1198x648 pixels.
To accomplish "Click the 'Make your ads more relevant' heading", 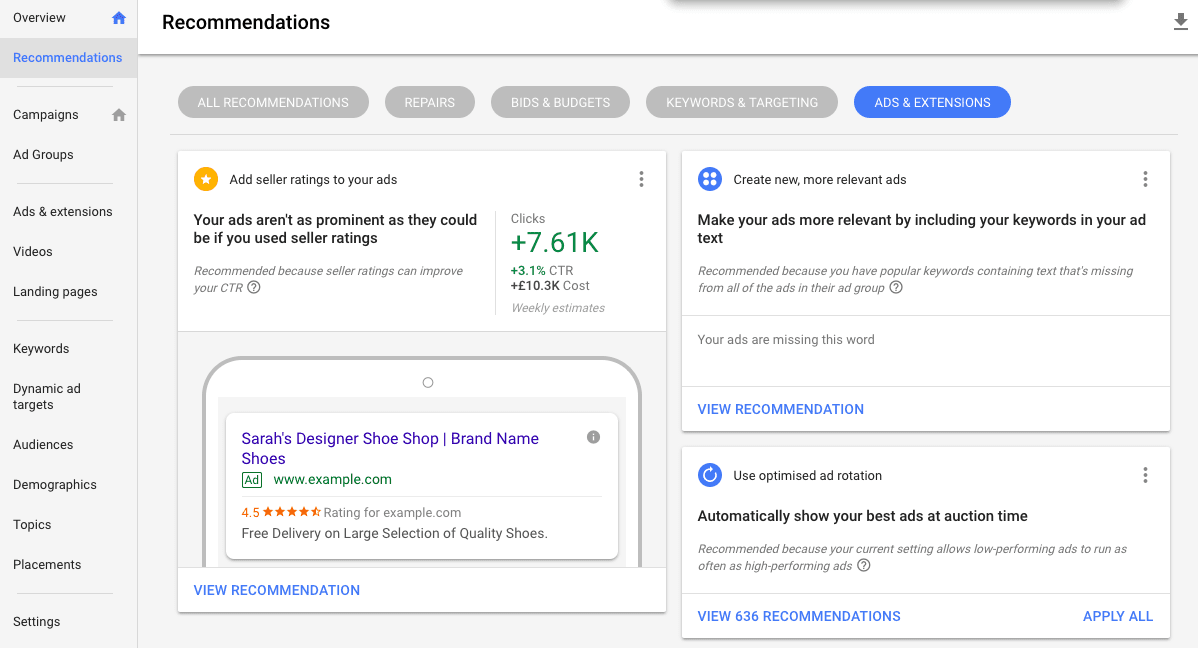I will (x=921, y=229).
